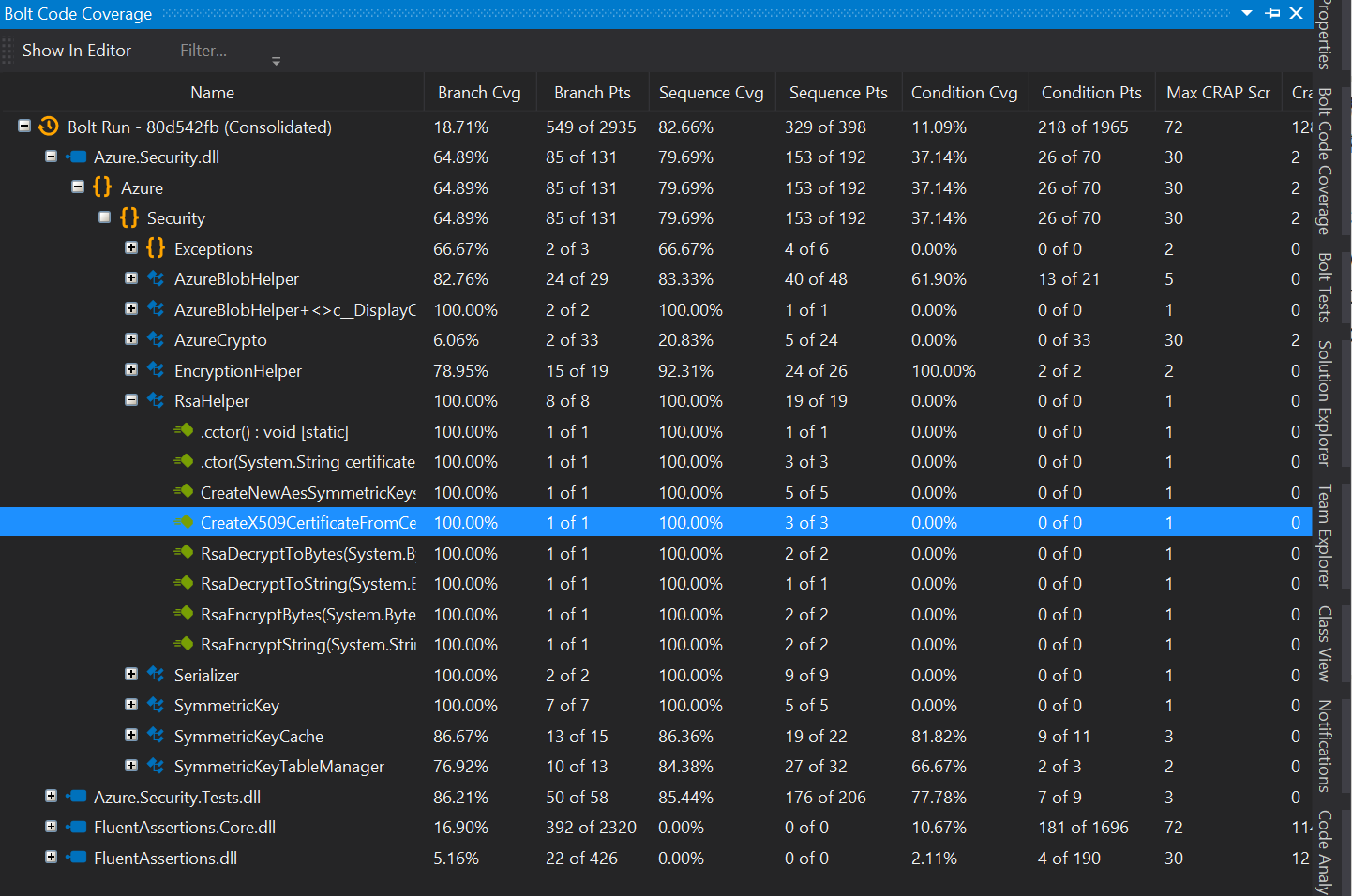Sort by Sequence Cvg column header
1352x896 pixels.
pos(711,92)
